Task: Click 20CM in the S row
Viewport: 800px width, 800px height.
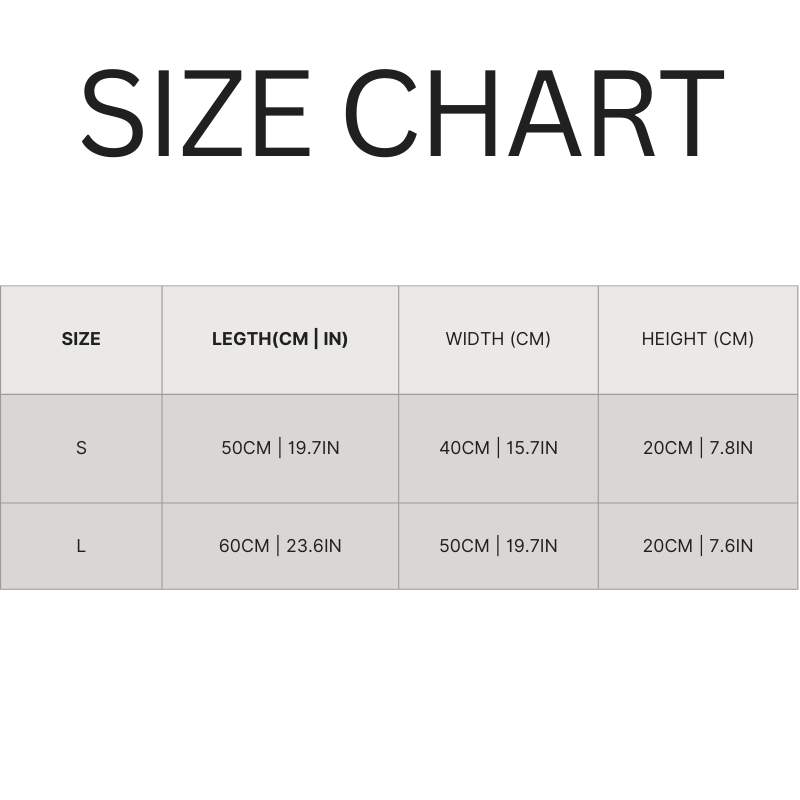Action: tap(668, 448)
